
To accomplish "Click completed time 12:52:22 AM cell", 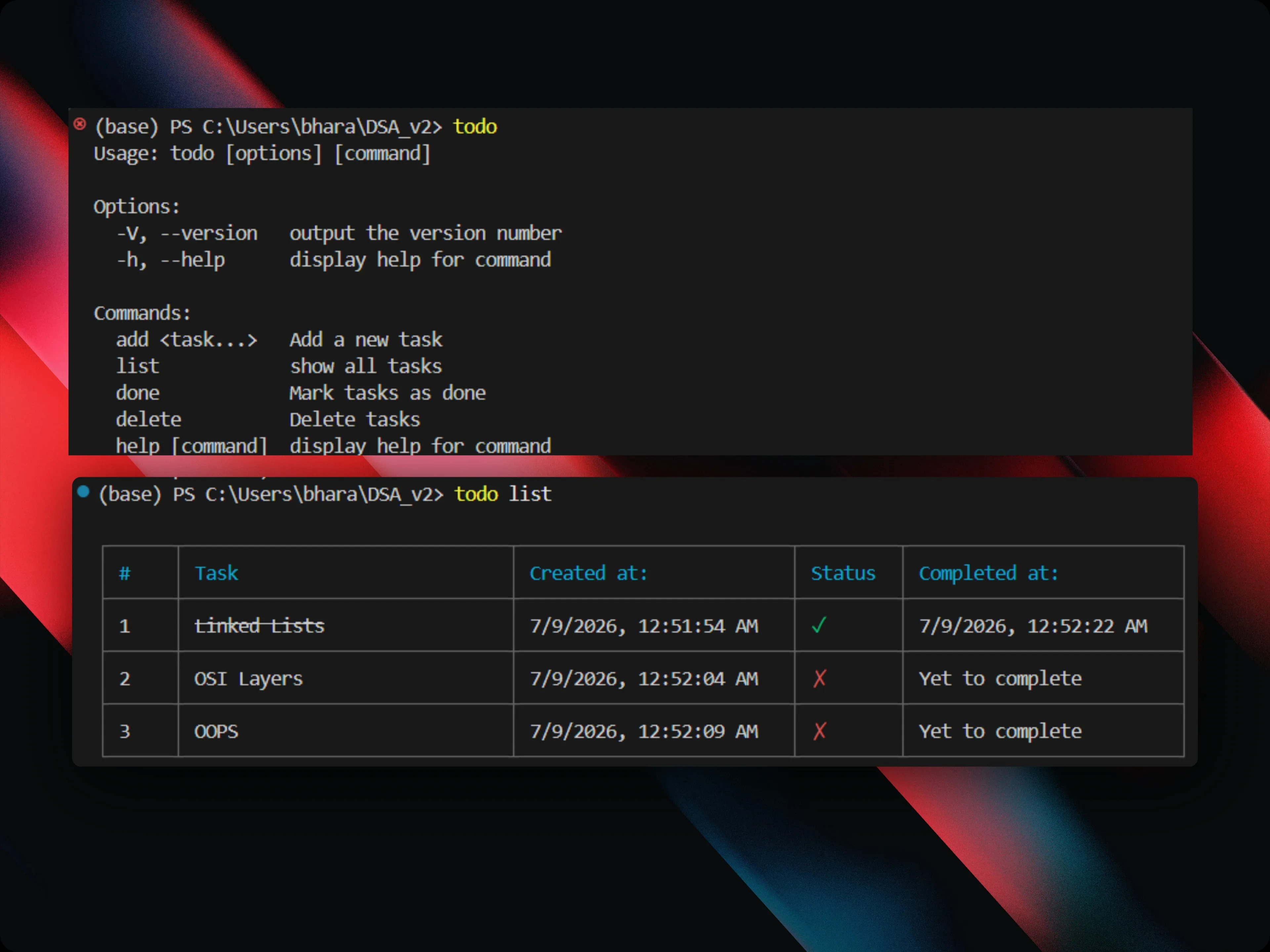I will 1043,625.
